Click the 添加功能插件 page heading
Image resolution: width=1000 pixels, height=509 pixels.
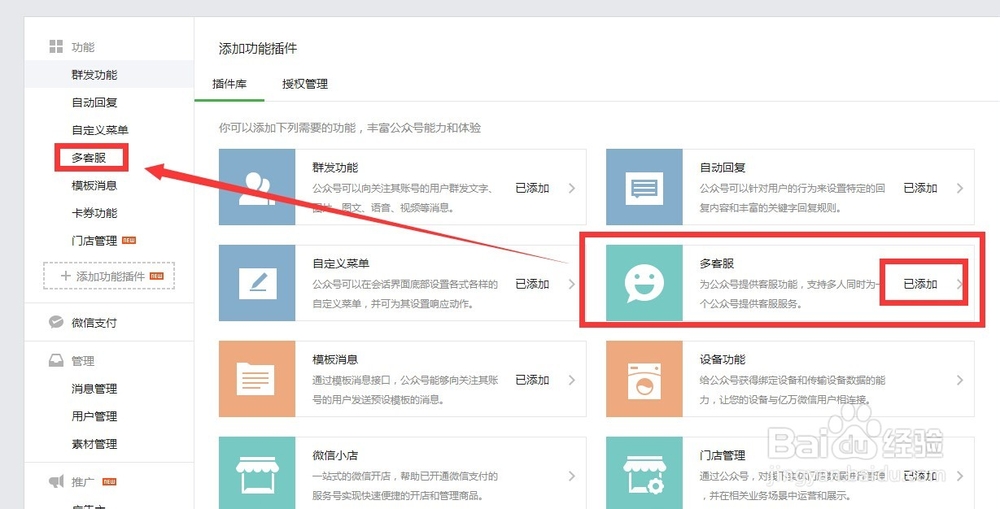(258, 48)
